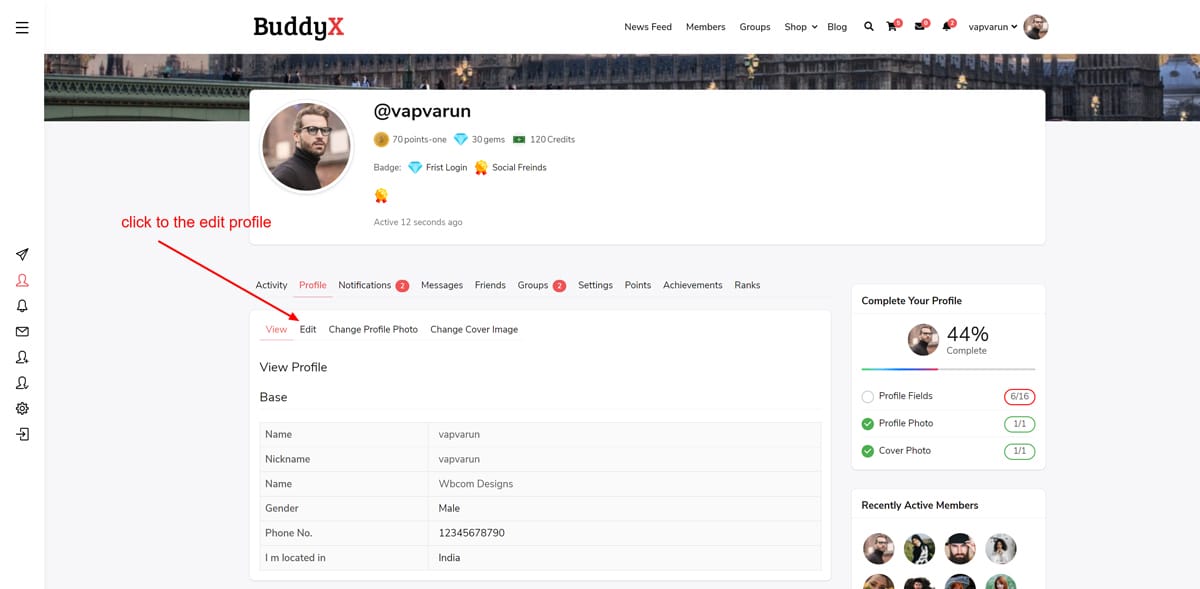Image resolution: width=1200 pixels, height=589 pixels.
Task: Click the unchecked Profile Fields circle
Action: 867,397
